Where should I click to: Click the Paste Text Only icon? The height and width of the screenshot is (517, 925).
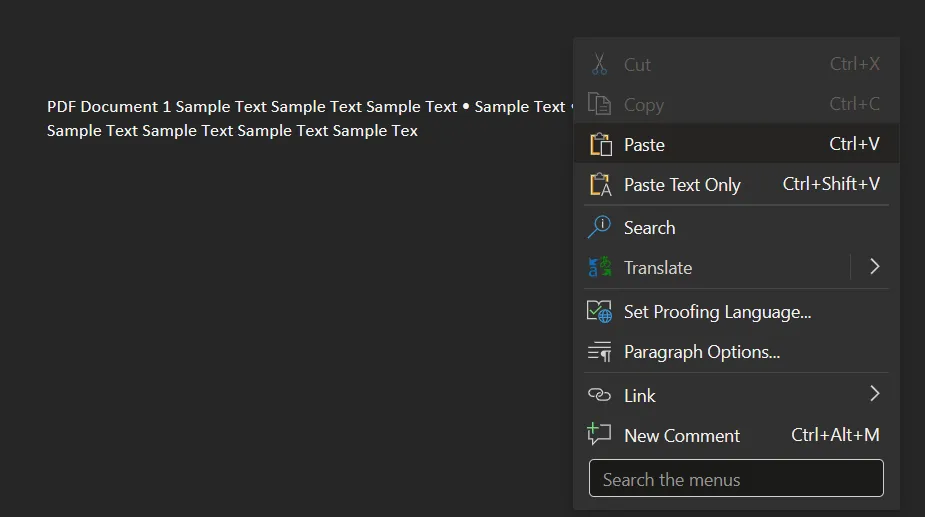click(600, 184)
